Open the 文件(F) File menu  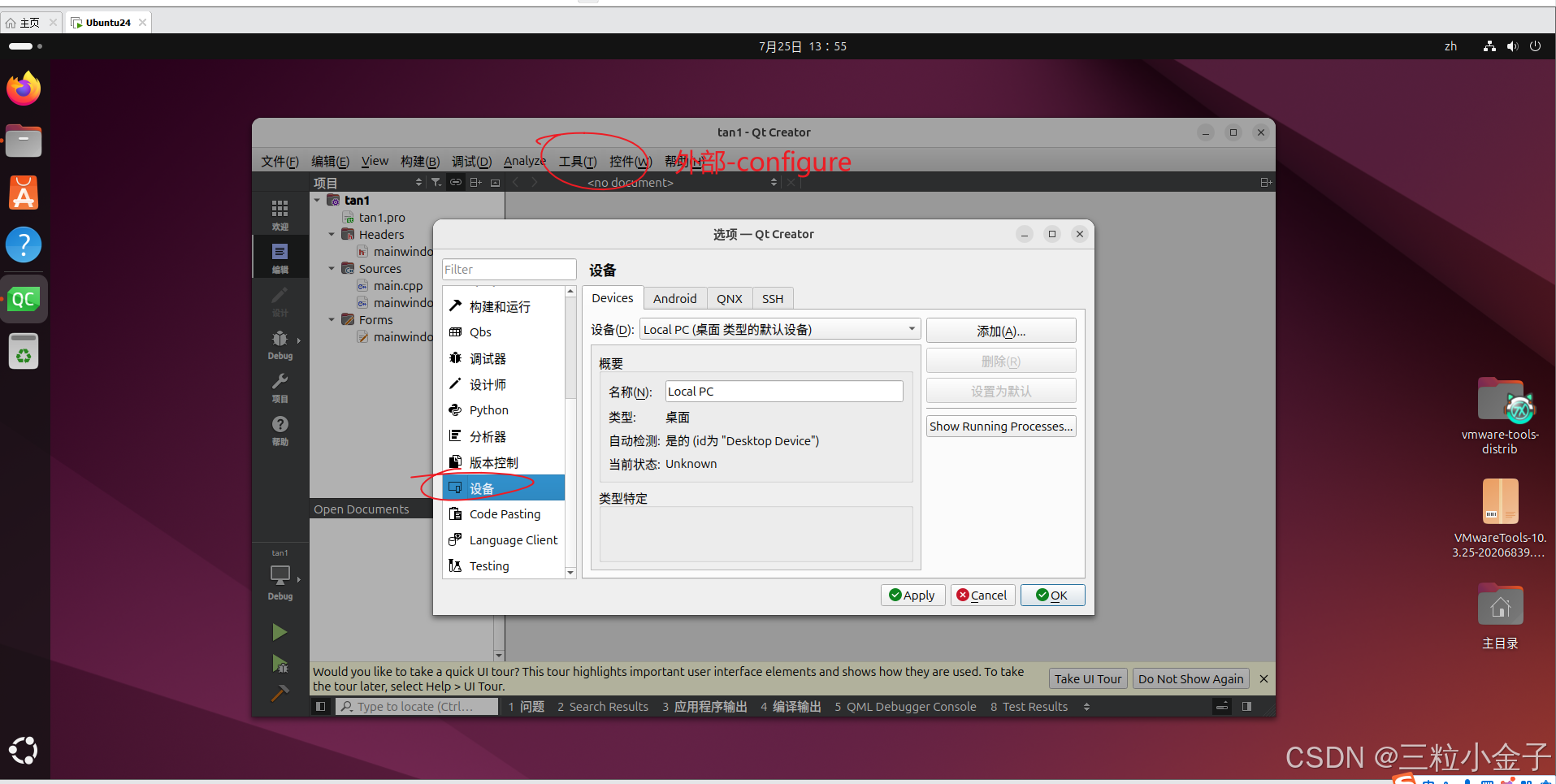[280, 161]
